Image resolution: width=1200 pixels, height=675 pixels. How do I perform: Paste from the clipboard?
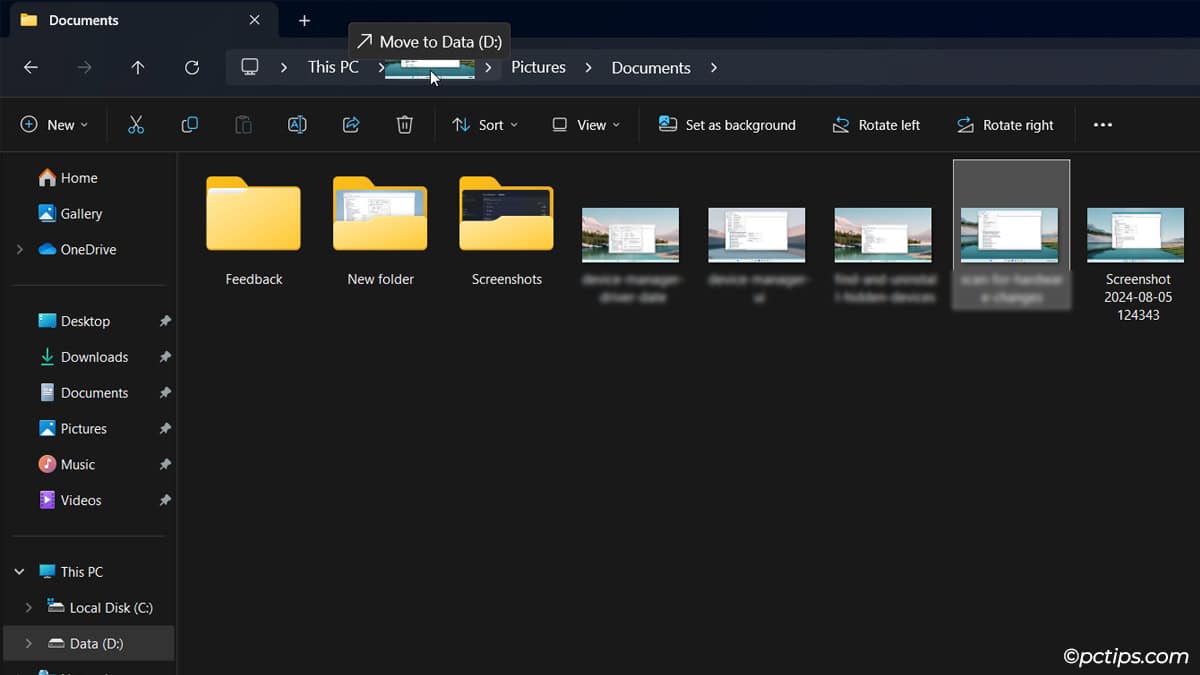click(x=243, y=124)
